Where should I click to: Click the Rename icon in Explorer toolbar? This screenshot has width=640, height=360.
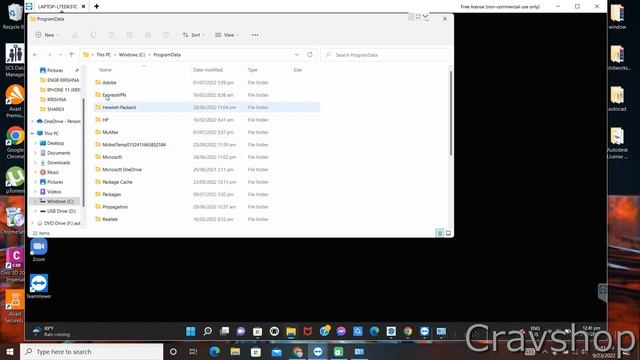pos(130,35)
